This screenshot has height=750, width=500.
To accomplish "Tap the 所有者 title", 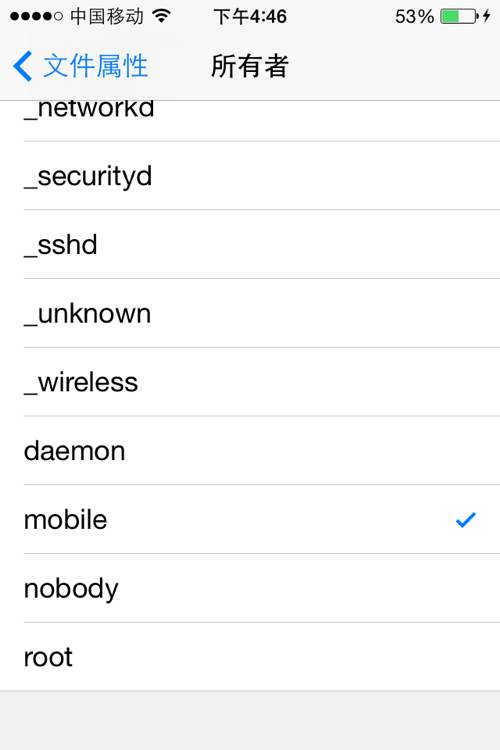I will coord(250,66).
